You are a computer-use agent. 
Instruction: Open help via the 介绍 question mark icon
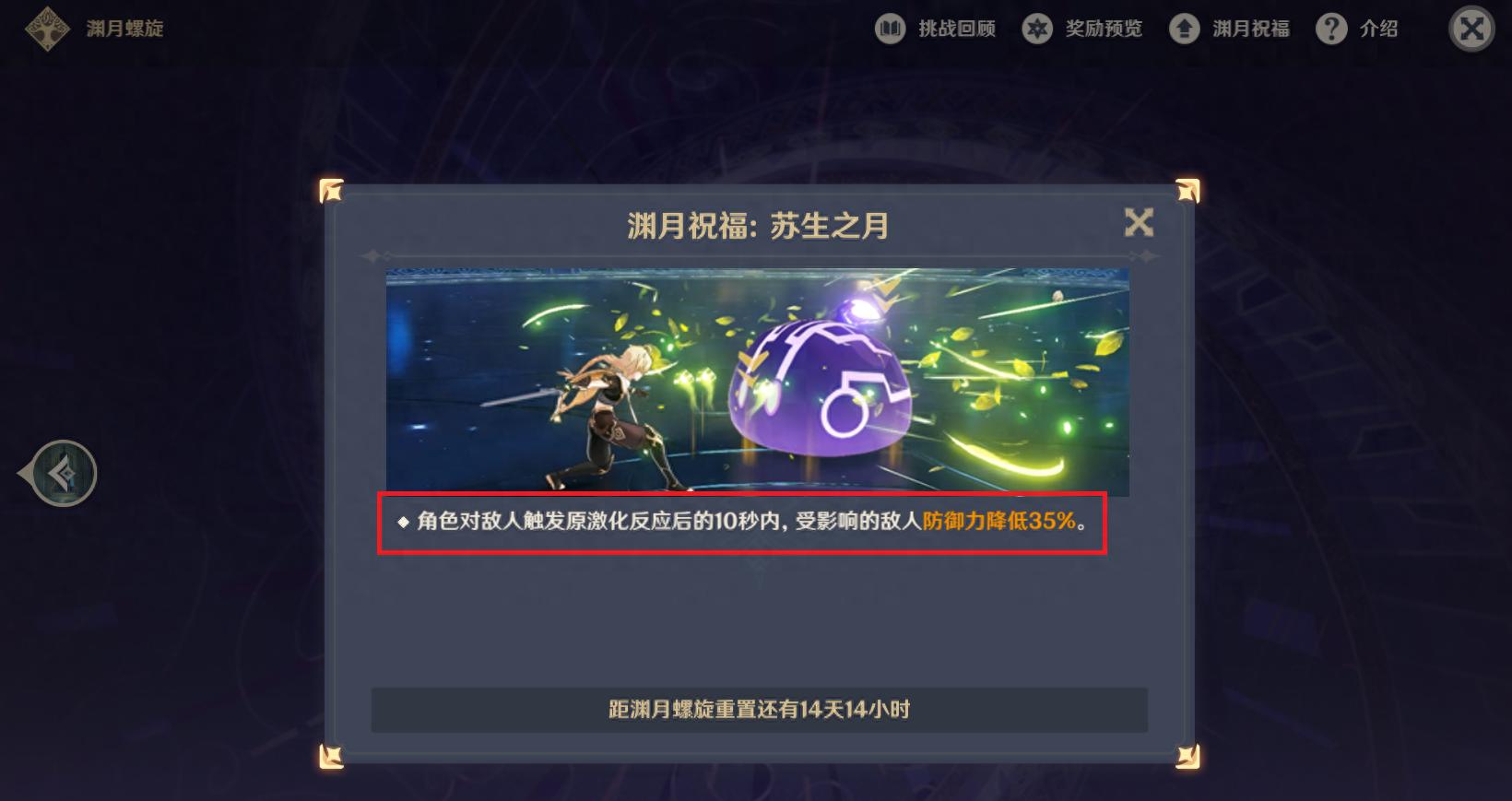click(1331, 29)
